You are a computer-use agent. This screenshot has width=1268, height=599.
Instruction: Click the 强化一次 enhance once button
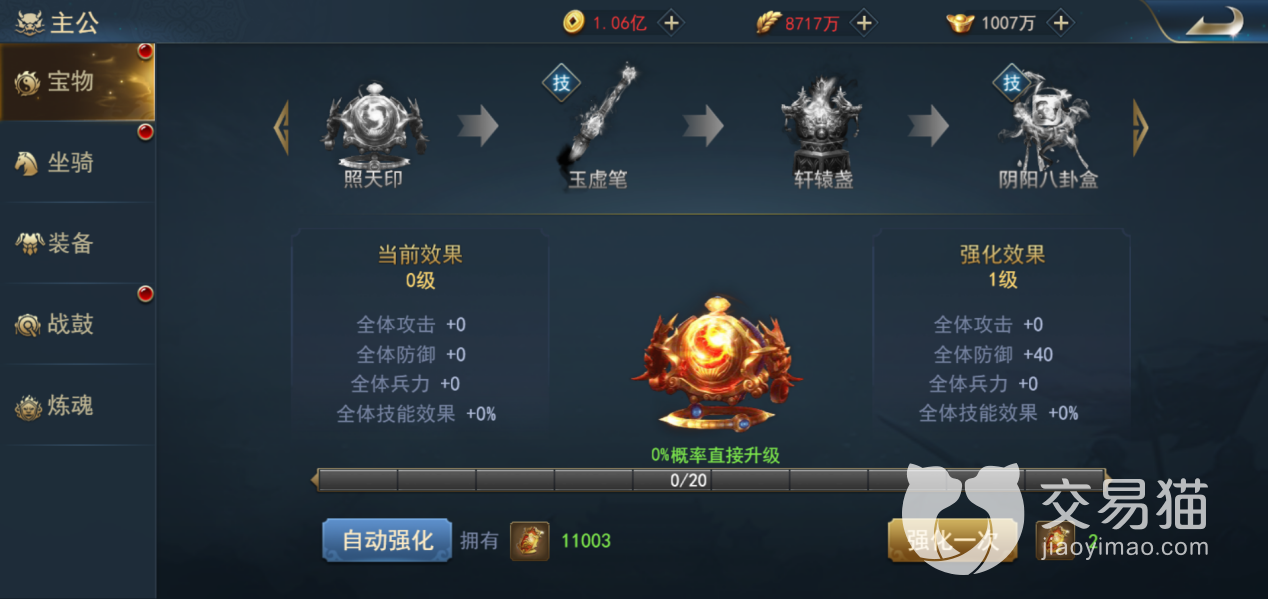(x=952, y=541)
